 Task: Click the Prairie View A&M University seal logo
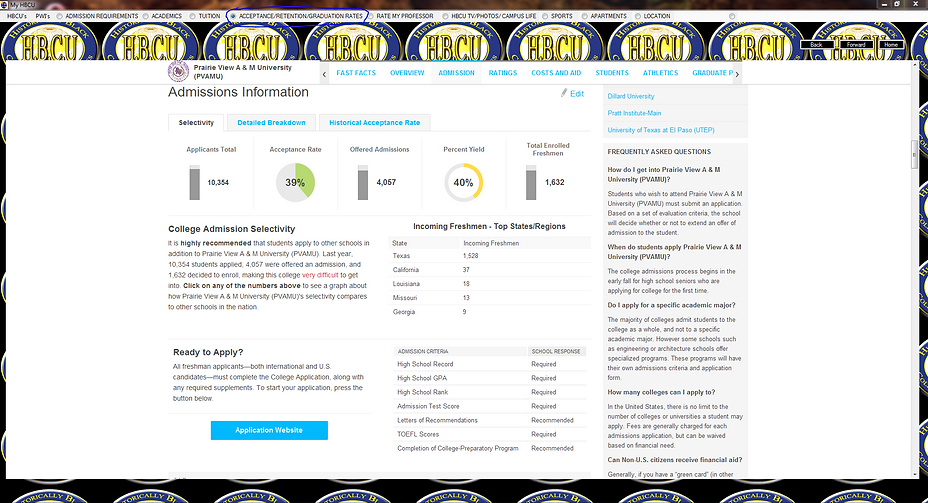click(178, 72)
